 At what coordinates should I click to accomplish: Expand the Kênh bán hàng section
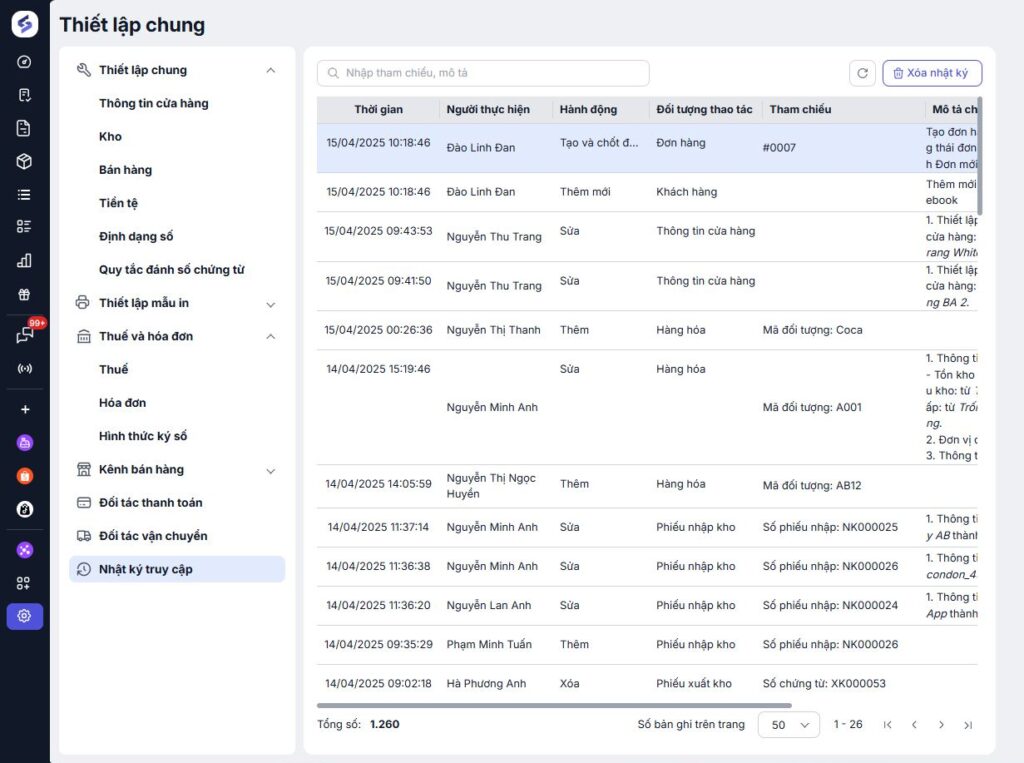click(x=270, y=470)
